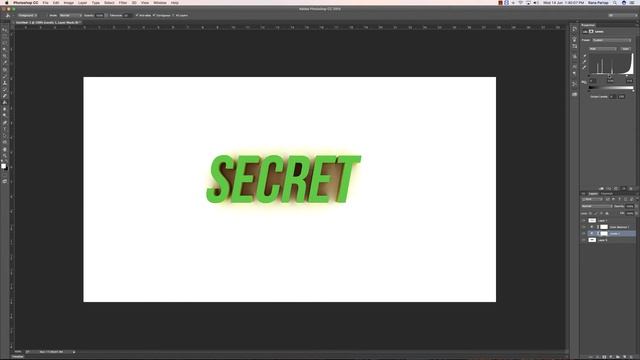Image resolution: width=640 pixels, height=360 pixels.
Task: Select the Layer 0 thumbnail
Action: (592, 240)
